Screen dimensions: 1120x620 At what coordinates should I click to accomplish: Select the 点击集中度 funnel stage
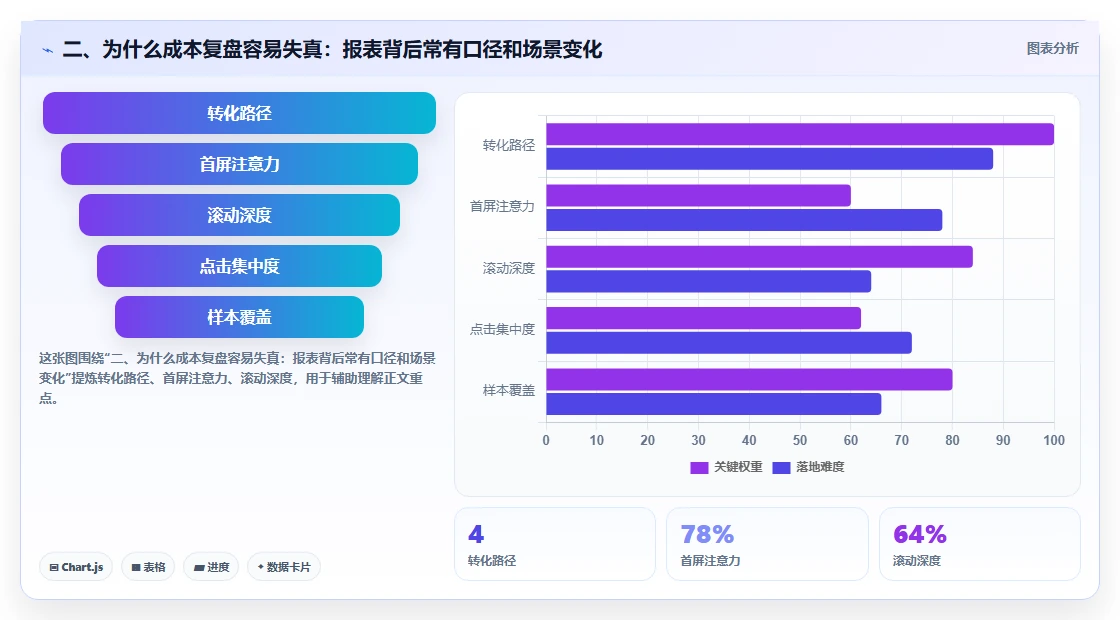coord(239,266)
